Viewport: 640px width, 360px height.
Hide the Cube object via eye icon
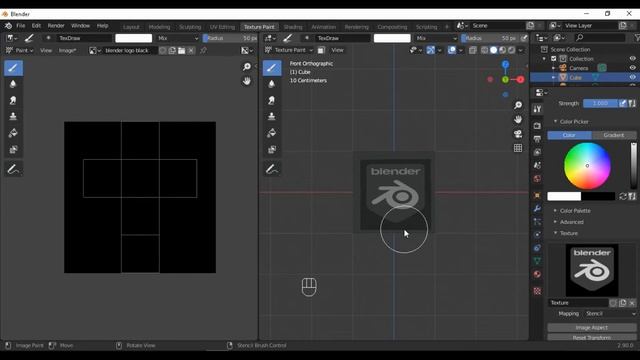click(632, 78)
